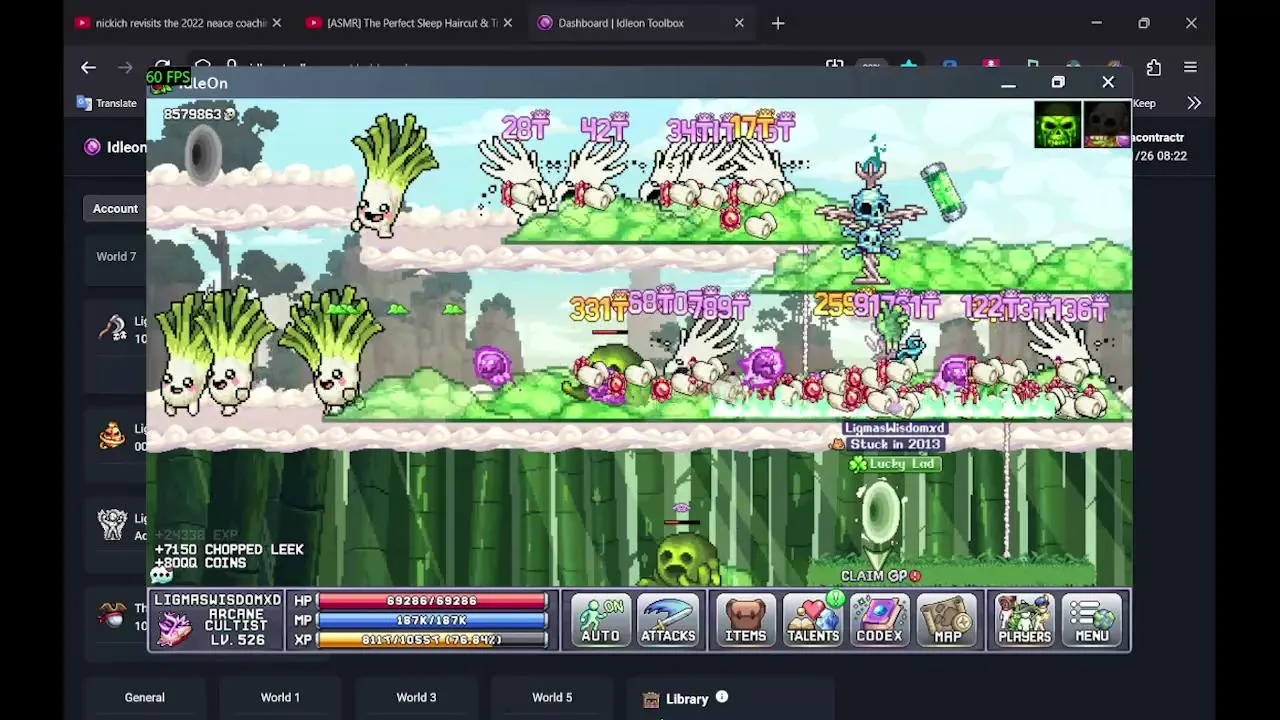Open the MAP screen
This screenshot has width=1280, height=720.
click(x=947, y=620)
